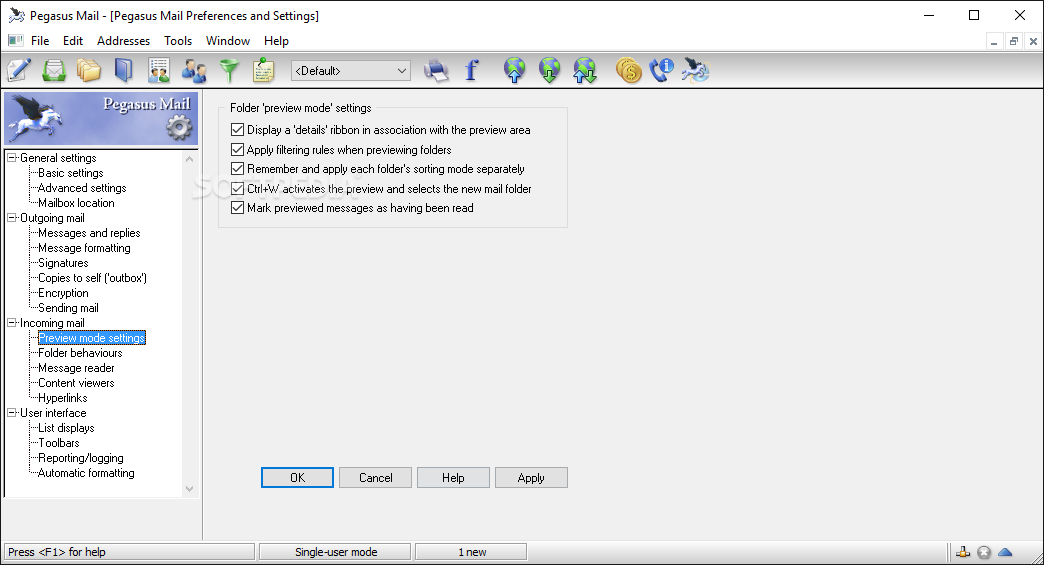Collapse the General settings tree node
This screenshot has height=565, width=1044.
(x=11, y=158)
